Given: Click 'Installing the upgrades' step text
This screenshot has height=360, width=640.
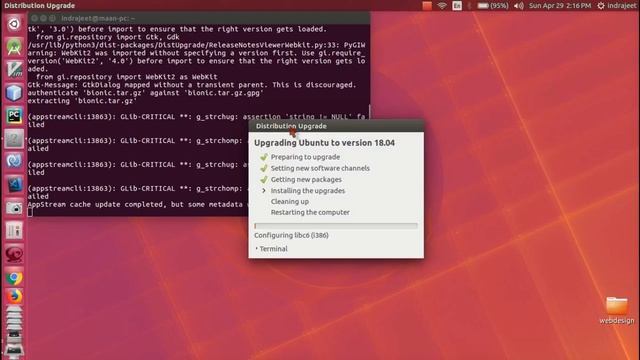Looking at the screenshot, I should 308,191.
